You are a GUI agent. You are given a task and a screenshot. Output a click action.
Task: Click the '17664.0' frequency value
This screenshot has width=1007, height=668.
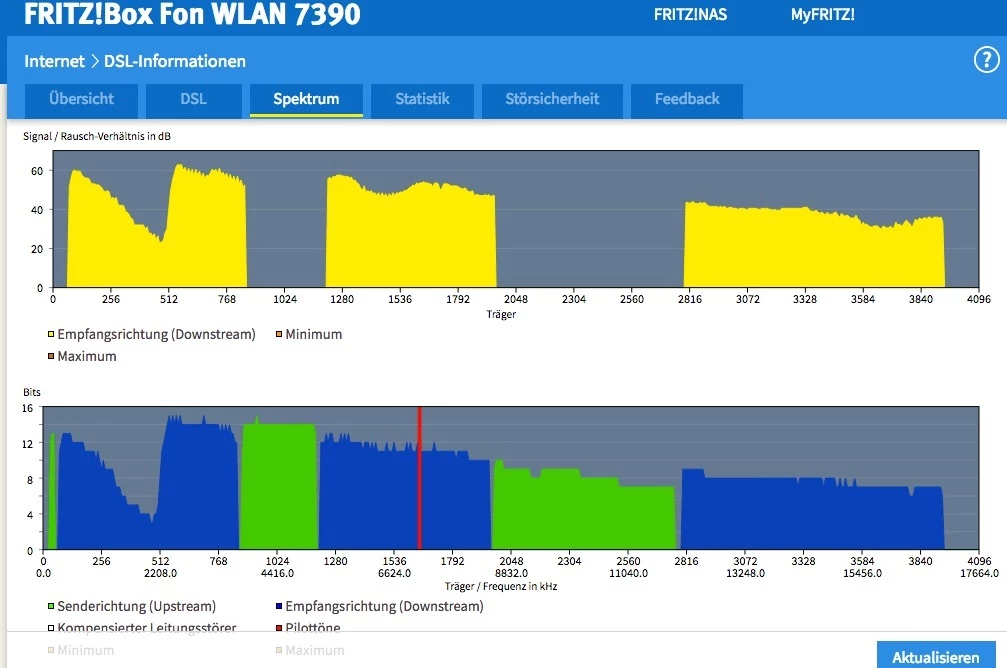pos(979,573)
